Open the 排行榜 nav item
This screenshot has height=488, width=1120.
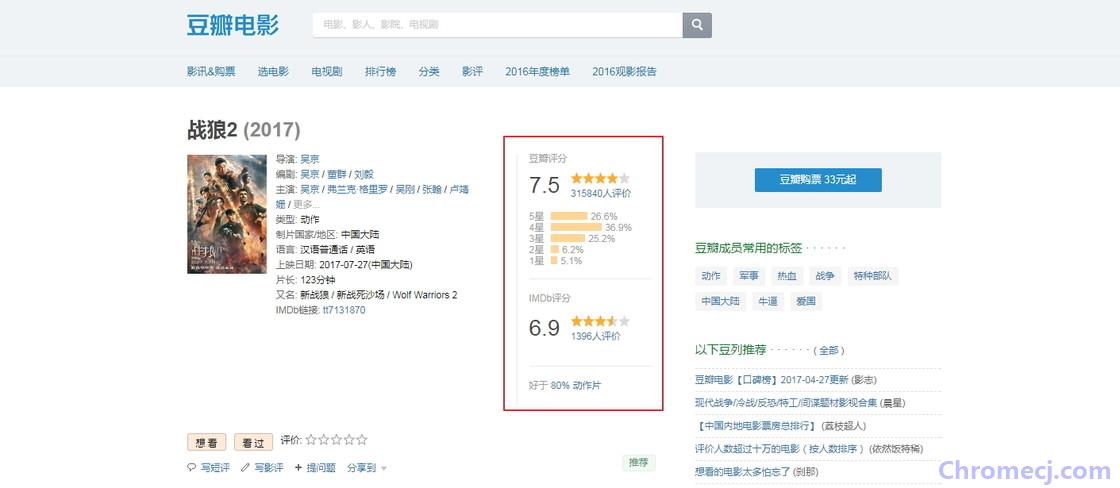381,71
